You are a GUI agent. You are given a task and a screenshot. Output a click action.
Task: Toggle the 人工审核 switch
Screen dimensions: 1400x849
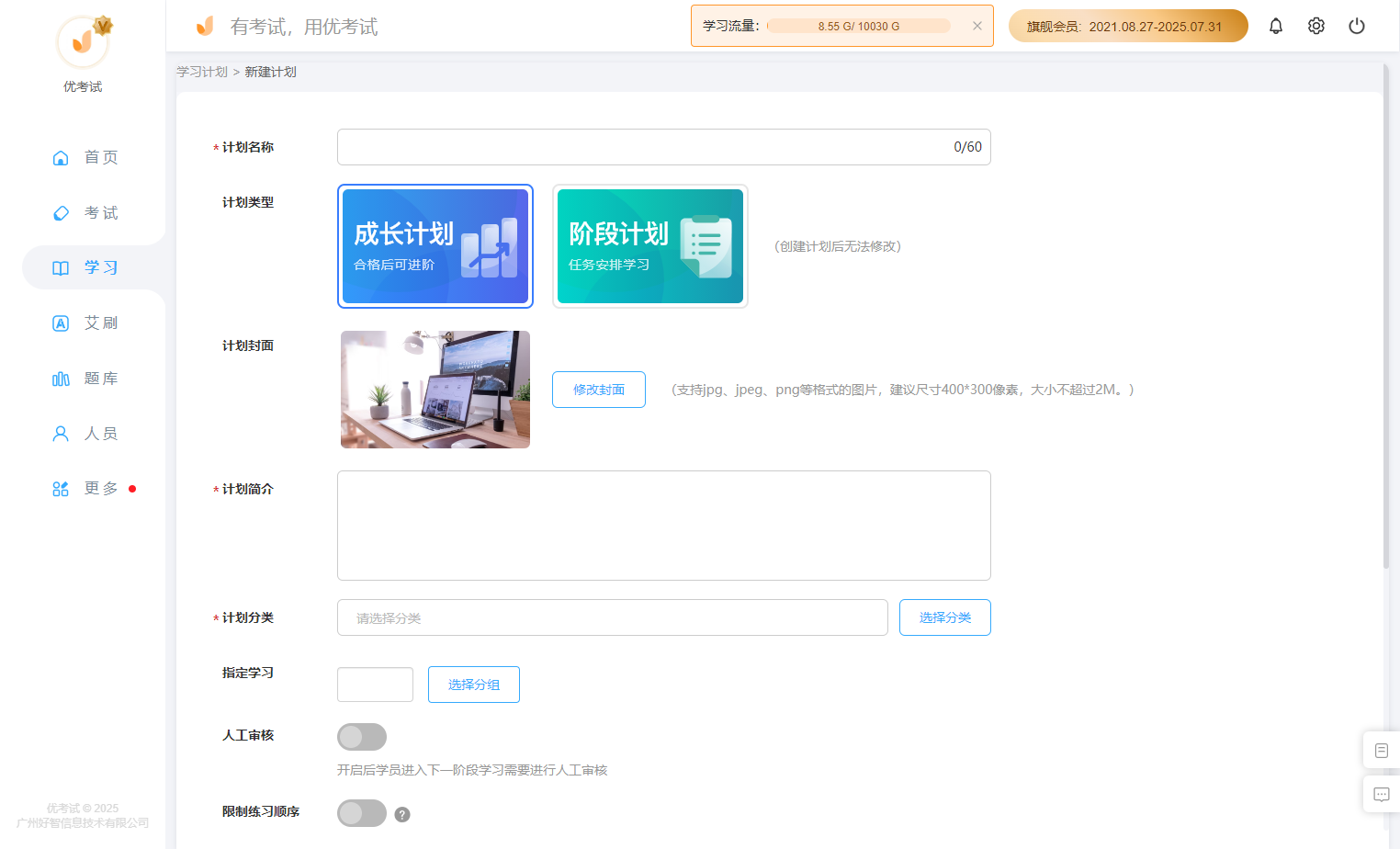pyautogui.click(x=362, y=737)
